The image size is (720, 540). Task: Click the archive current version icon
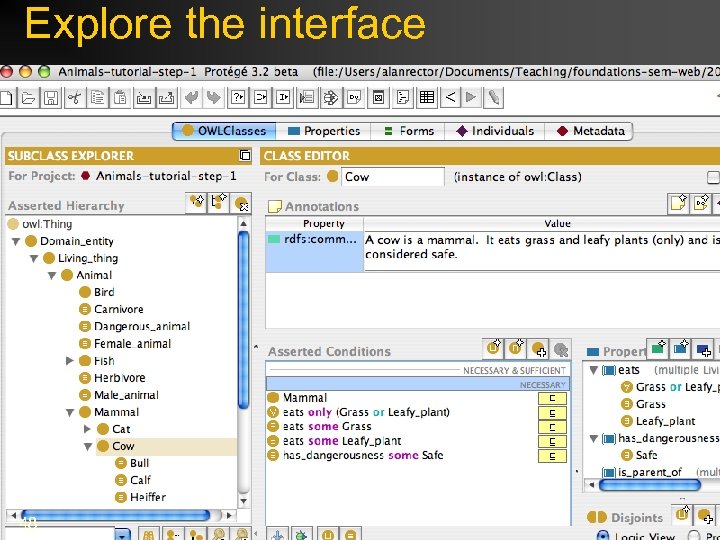pyautogui.click(x=144, y=98)
